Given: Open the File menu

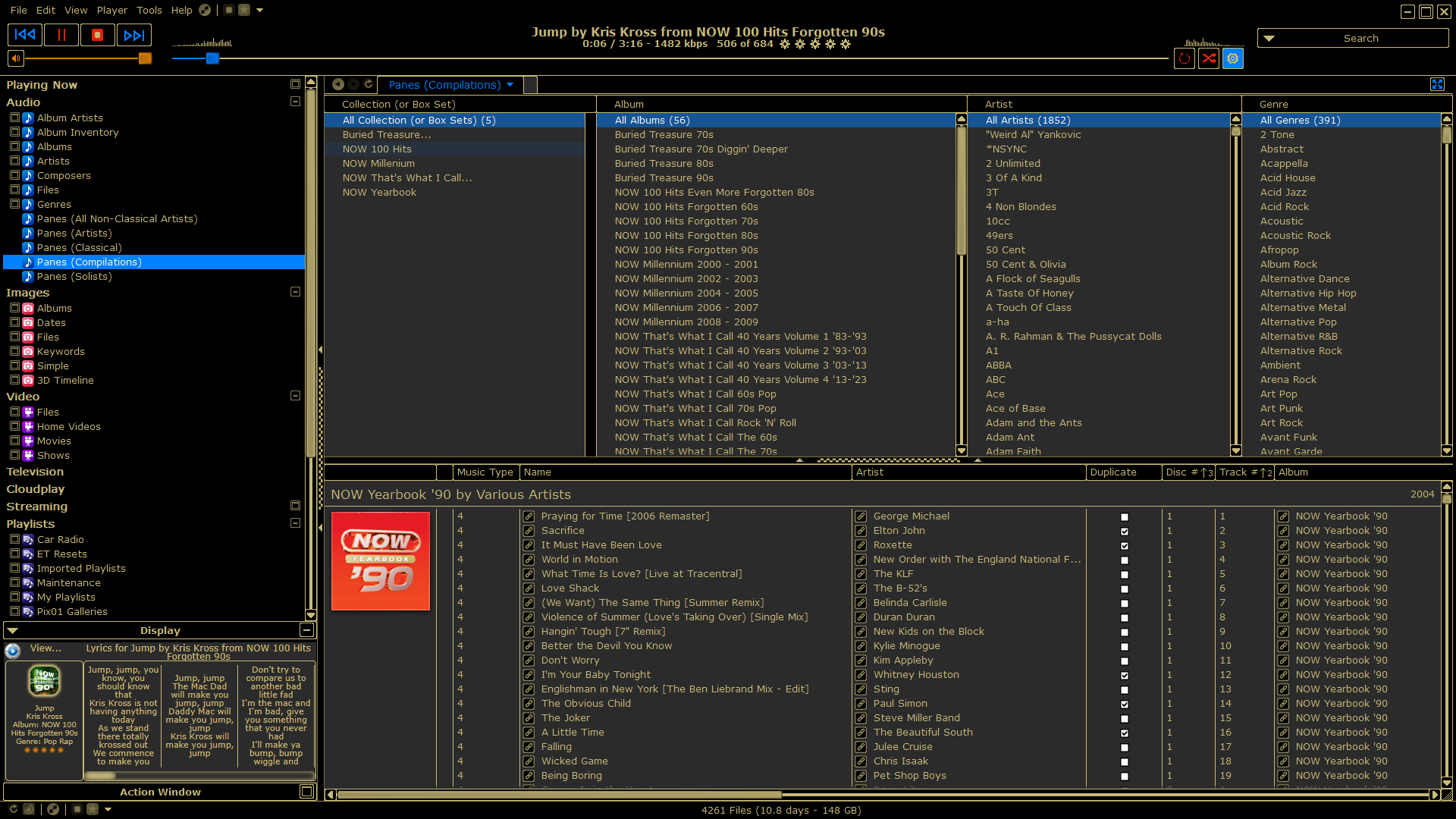Looking at the screenshot, I should 19,10.
